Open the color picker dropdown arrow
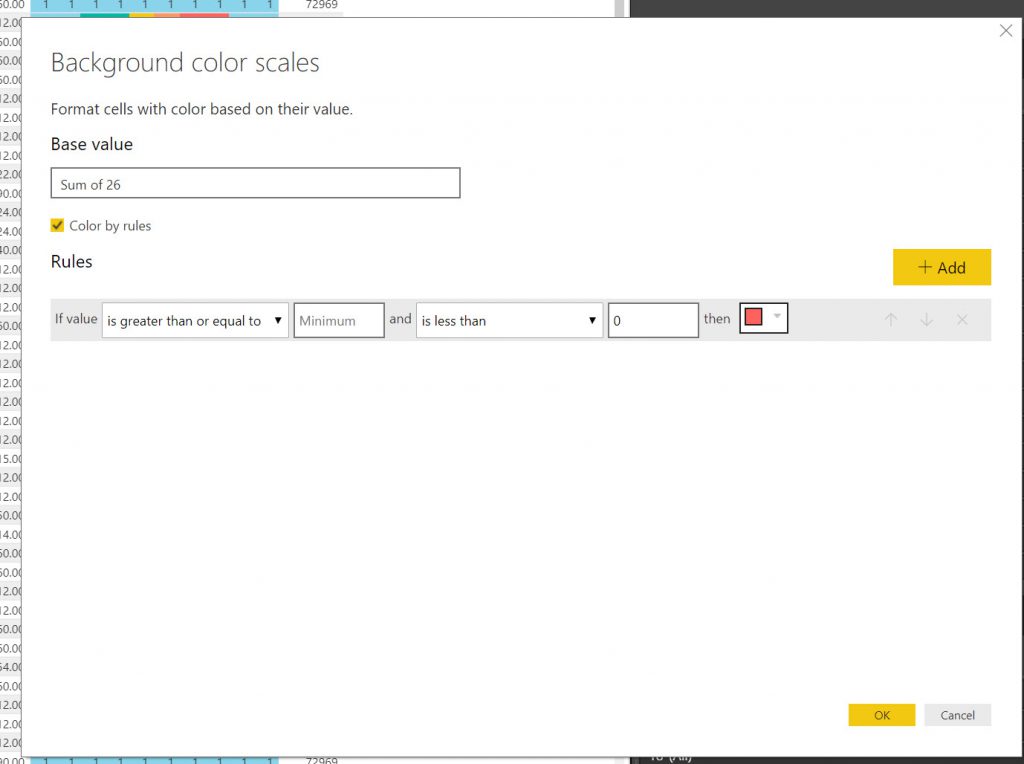This screenshot has height=764, width=1024. pos(777,317)
